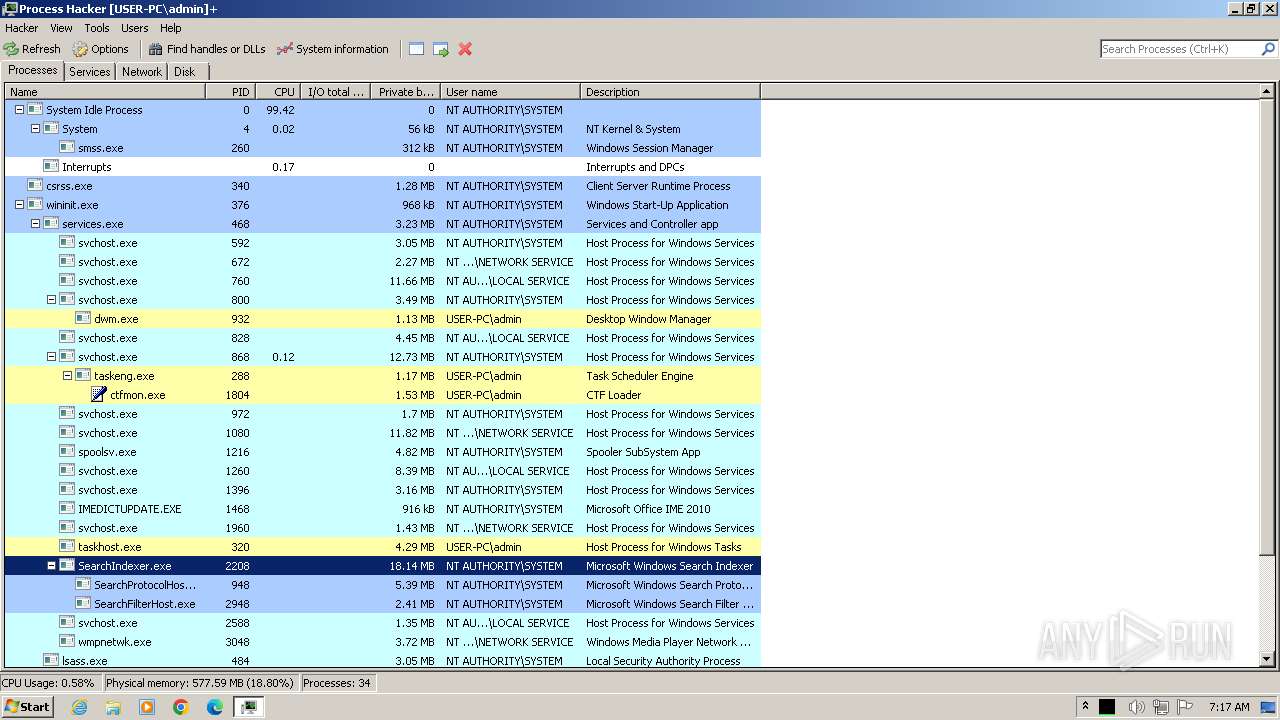Viewport: 1280px width, 720px height.
Task: Select IMEDICTUPDATE.EXE process icon
Action: [67, 509]
